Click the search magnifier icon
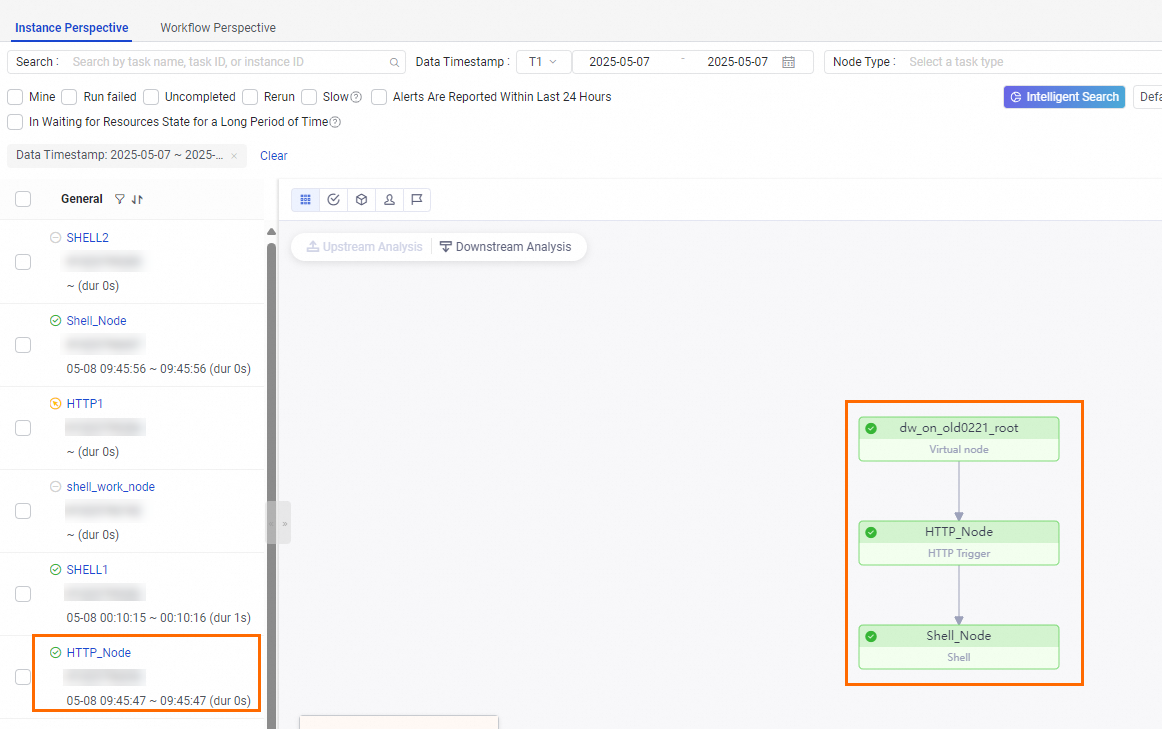The height and width of the screenshot is (729, 1162). 394,62
